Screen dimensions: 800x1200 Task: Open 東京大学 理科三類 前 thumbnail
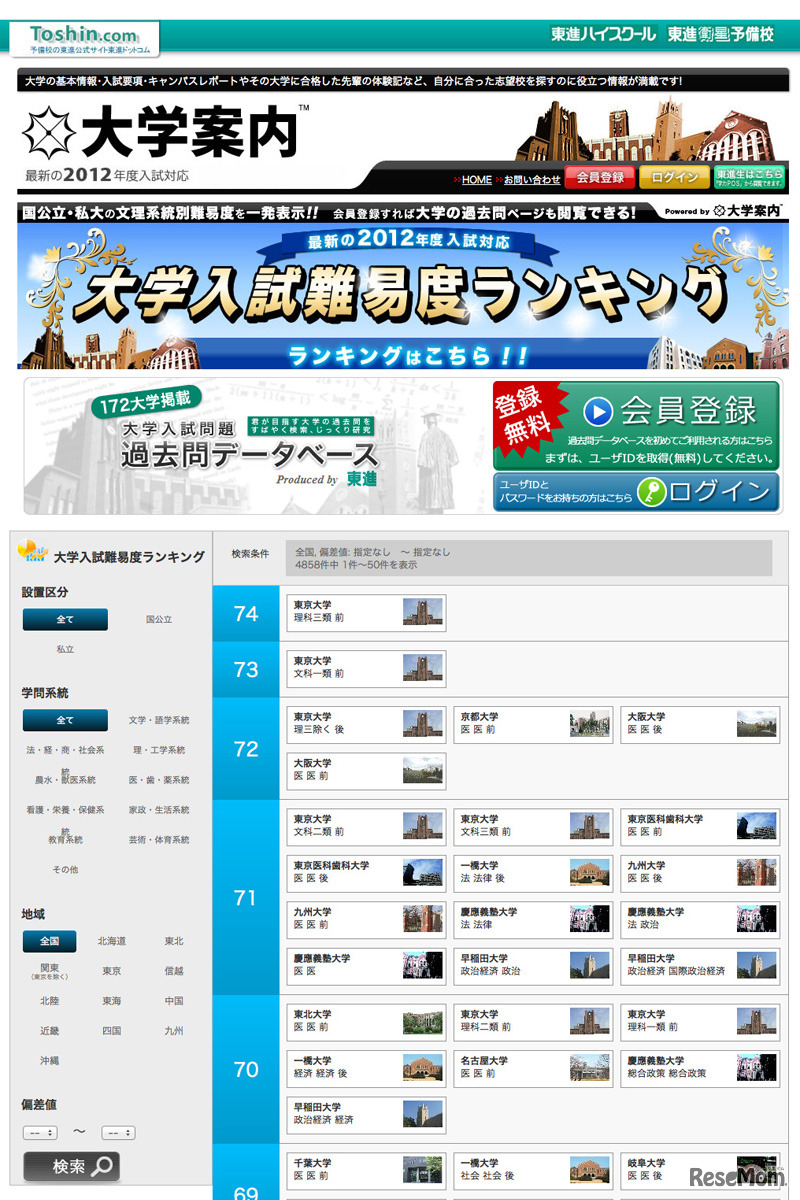pos(422,612)
